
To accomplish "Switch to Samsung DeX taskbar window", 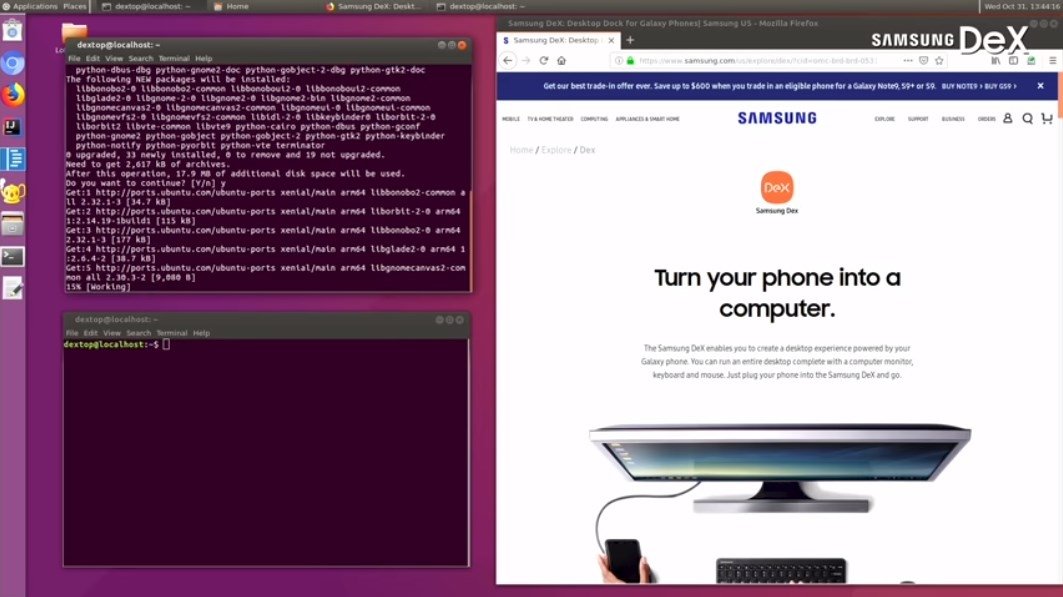I will pos(374,6).
